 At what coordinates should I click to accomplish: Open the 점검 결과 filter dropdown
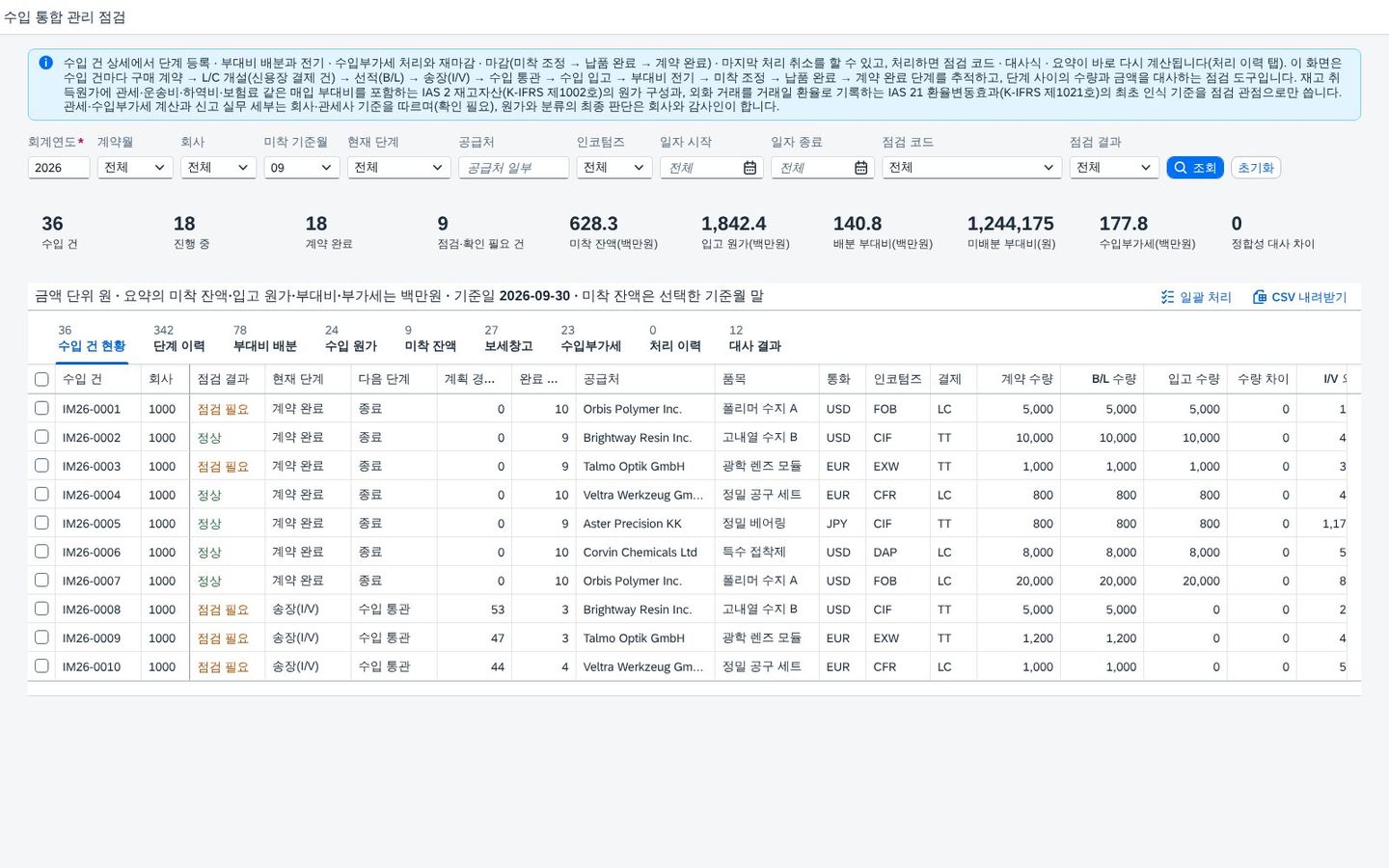tap(1114, 168)
